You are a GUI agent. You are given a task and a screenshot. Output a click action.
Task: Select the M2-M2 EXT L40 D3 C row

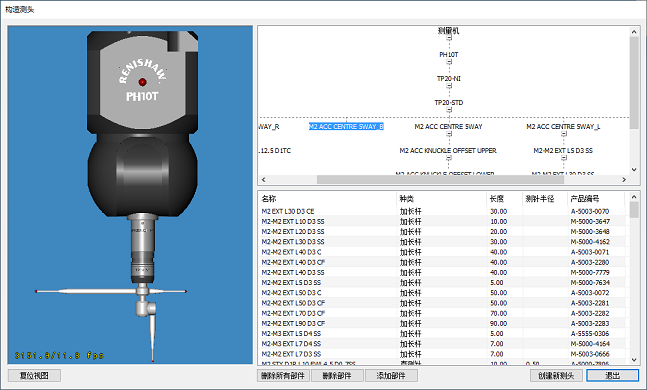[x=442, y=252]
